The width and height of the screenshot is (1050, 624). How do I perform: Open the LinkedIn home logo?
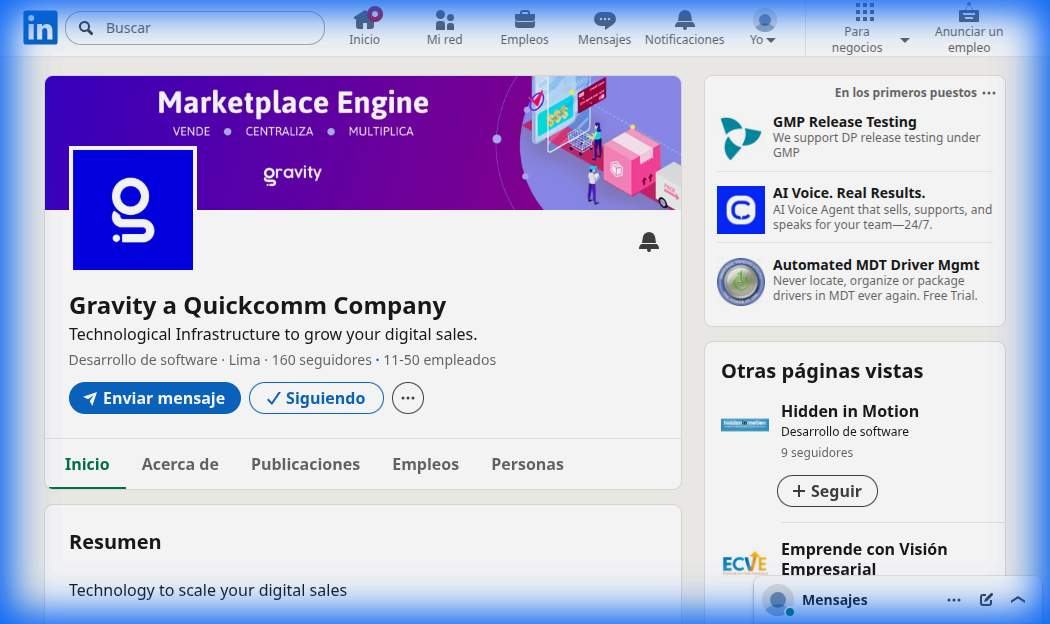point(40,28)
